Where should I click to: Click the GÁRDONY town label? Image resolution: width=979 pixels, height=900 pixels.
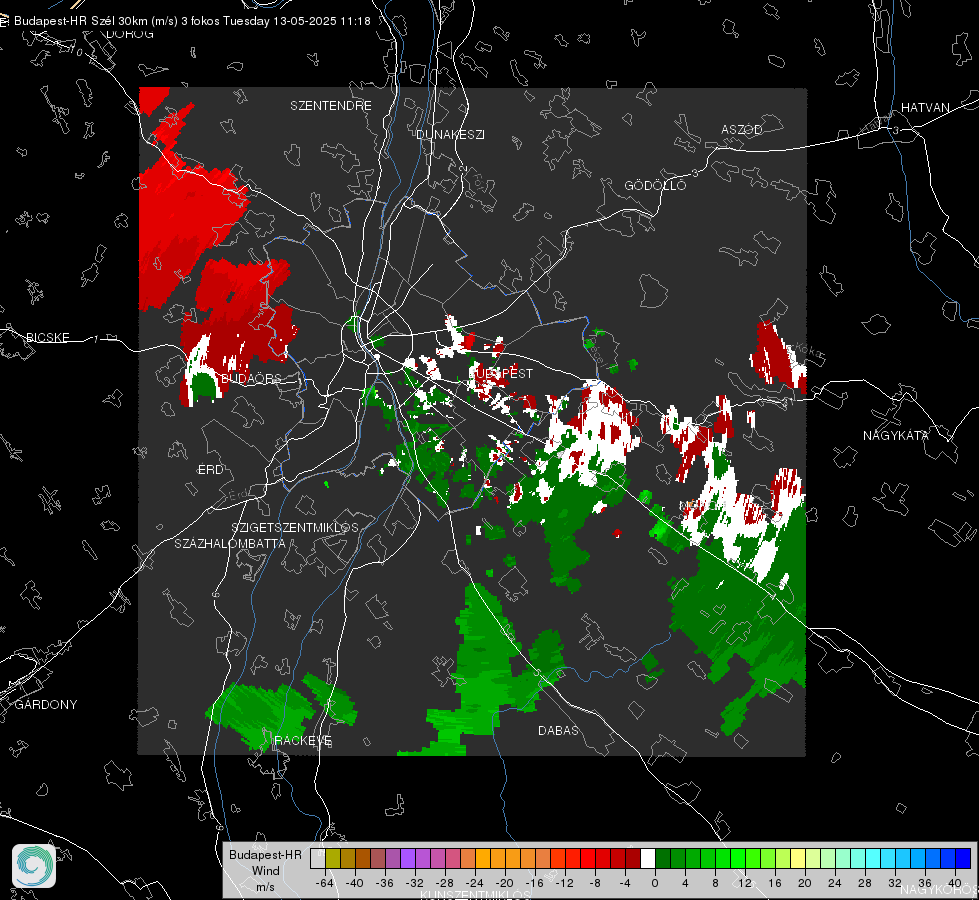[46, 705]
